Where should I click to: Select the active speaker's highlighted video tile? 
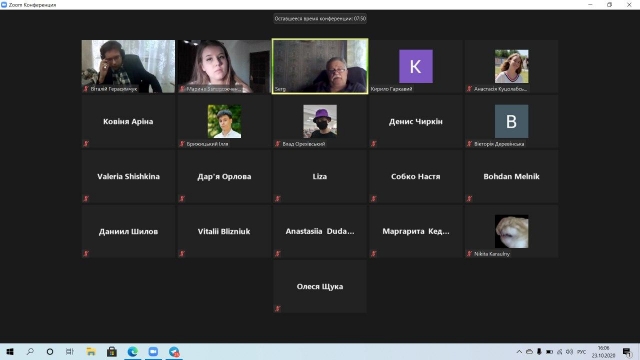pyautogui.click(x=320, y=66)
